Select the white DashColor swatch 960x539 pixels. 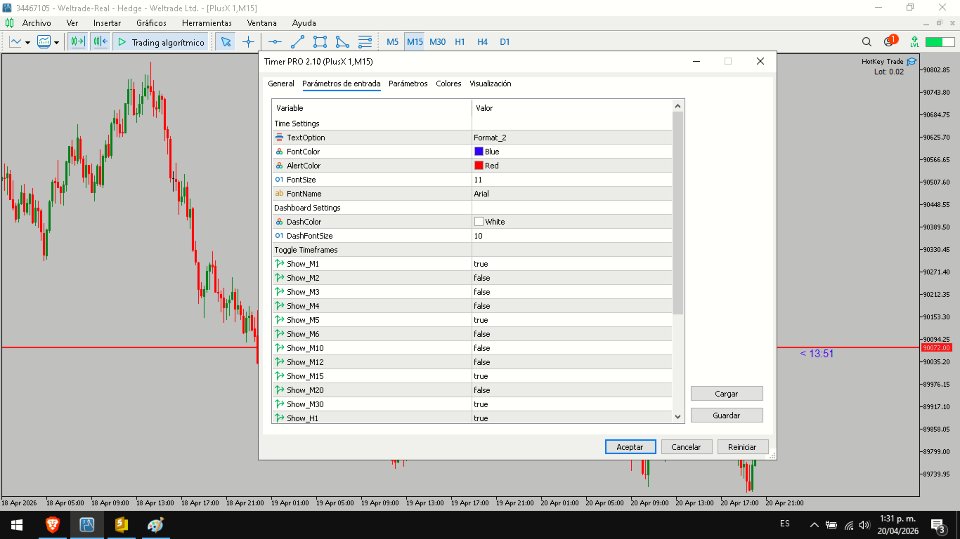coord(479,222)
